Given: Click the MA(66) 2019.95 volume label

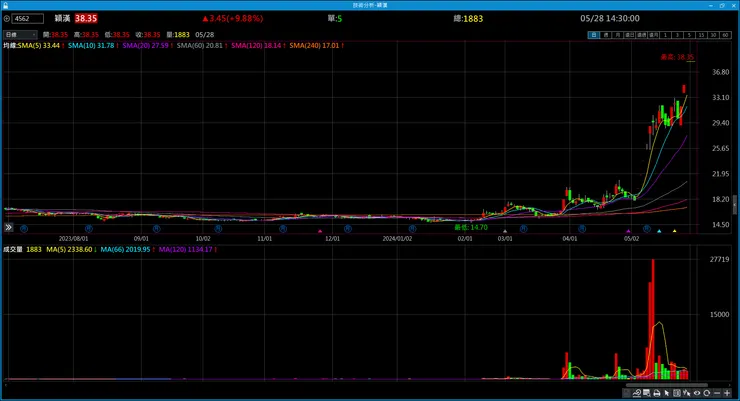Looking at the screenshot, I should [x=127, y=249].
